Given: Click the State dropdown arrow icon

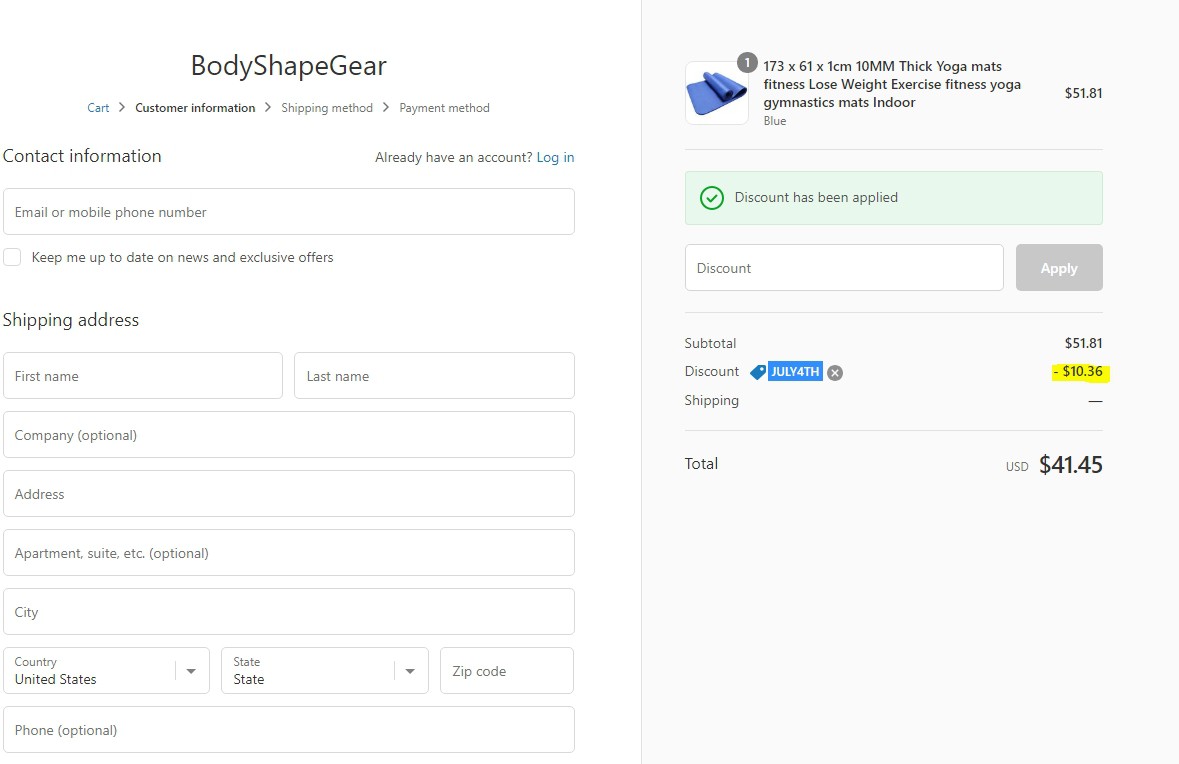Looking at the screenshot, I should (409, 670).
